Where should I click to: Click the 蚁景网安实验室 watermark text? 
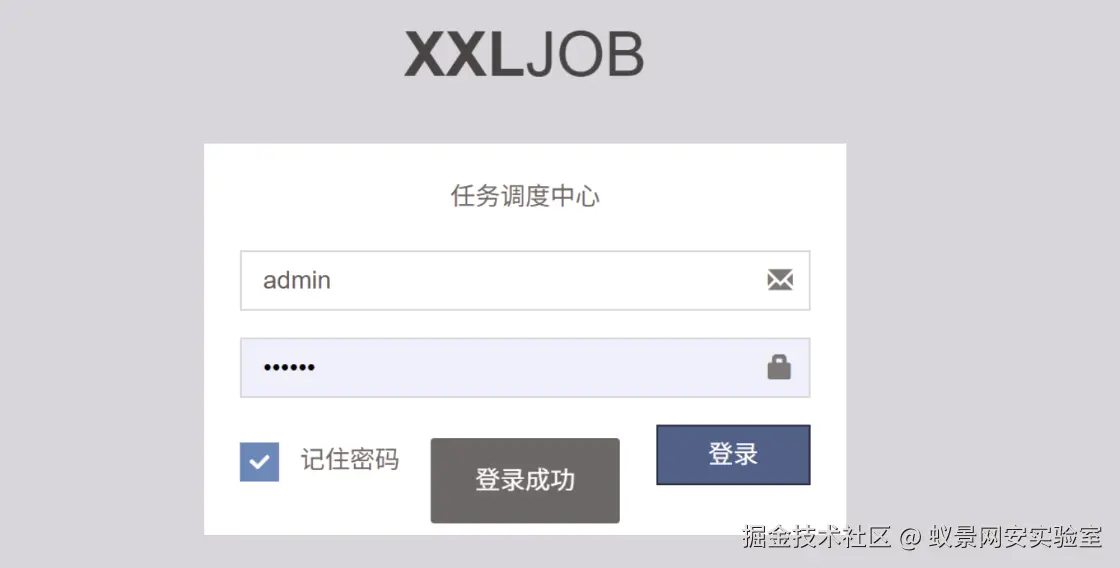point(1015,537)
